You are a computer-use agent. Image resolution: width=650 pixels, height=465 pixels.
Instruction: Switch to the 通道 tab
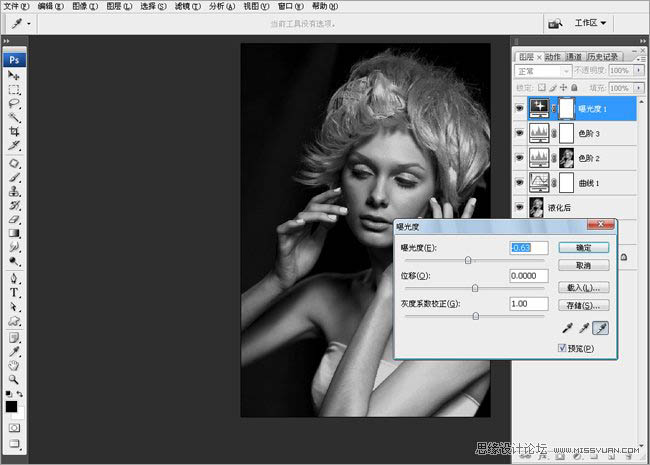pos(575,56)
